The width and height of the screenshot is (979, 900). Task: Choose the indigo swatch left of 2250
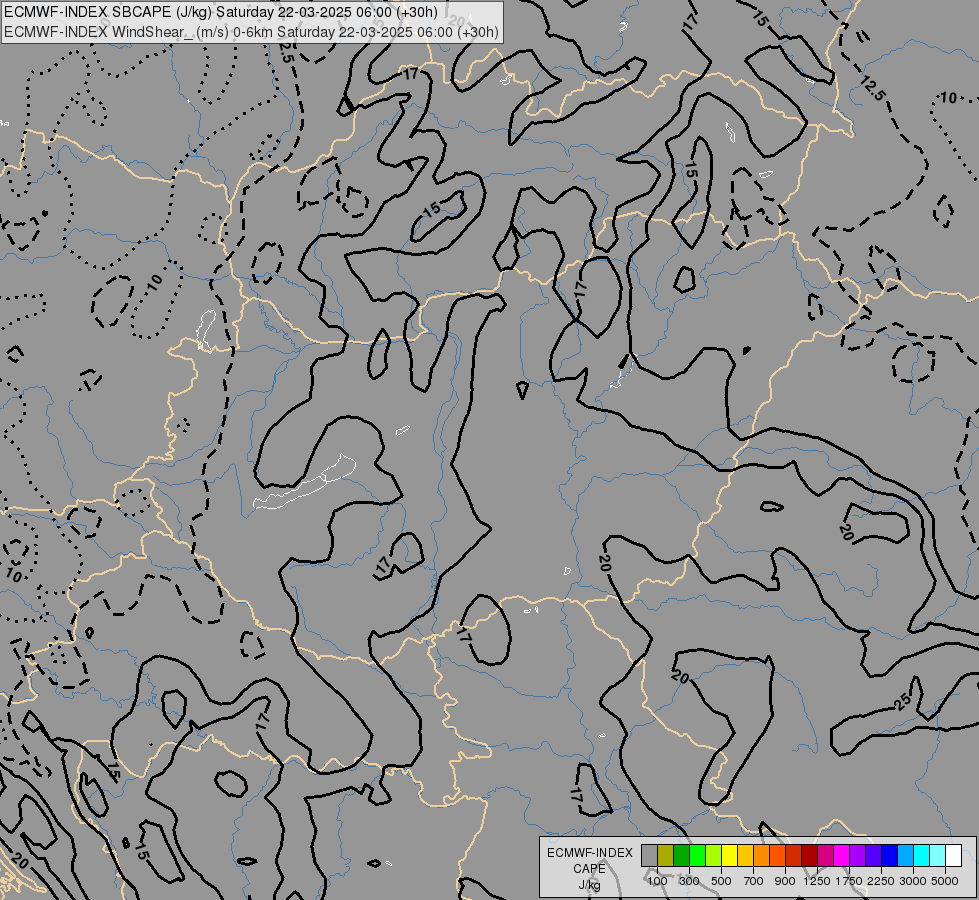pyautogui.click(x=873, y=856)
